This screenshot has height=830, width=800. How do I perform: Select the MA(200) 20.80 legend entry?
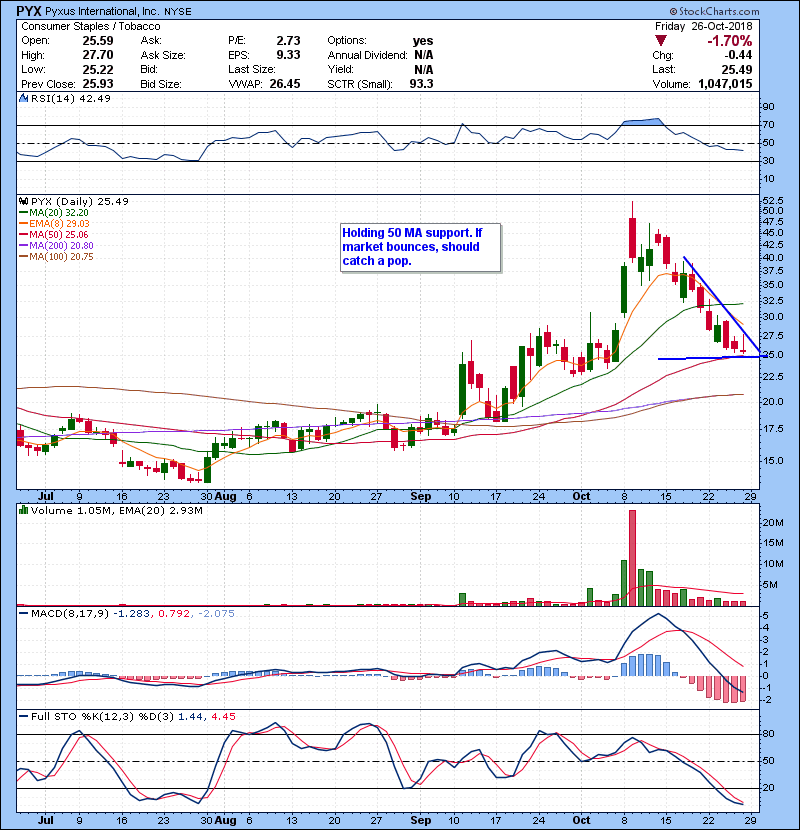pos(57,246)
